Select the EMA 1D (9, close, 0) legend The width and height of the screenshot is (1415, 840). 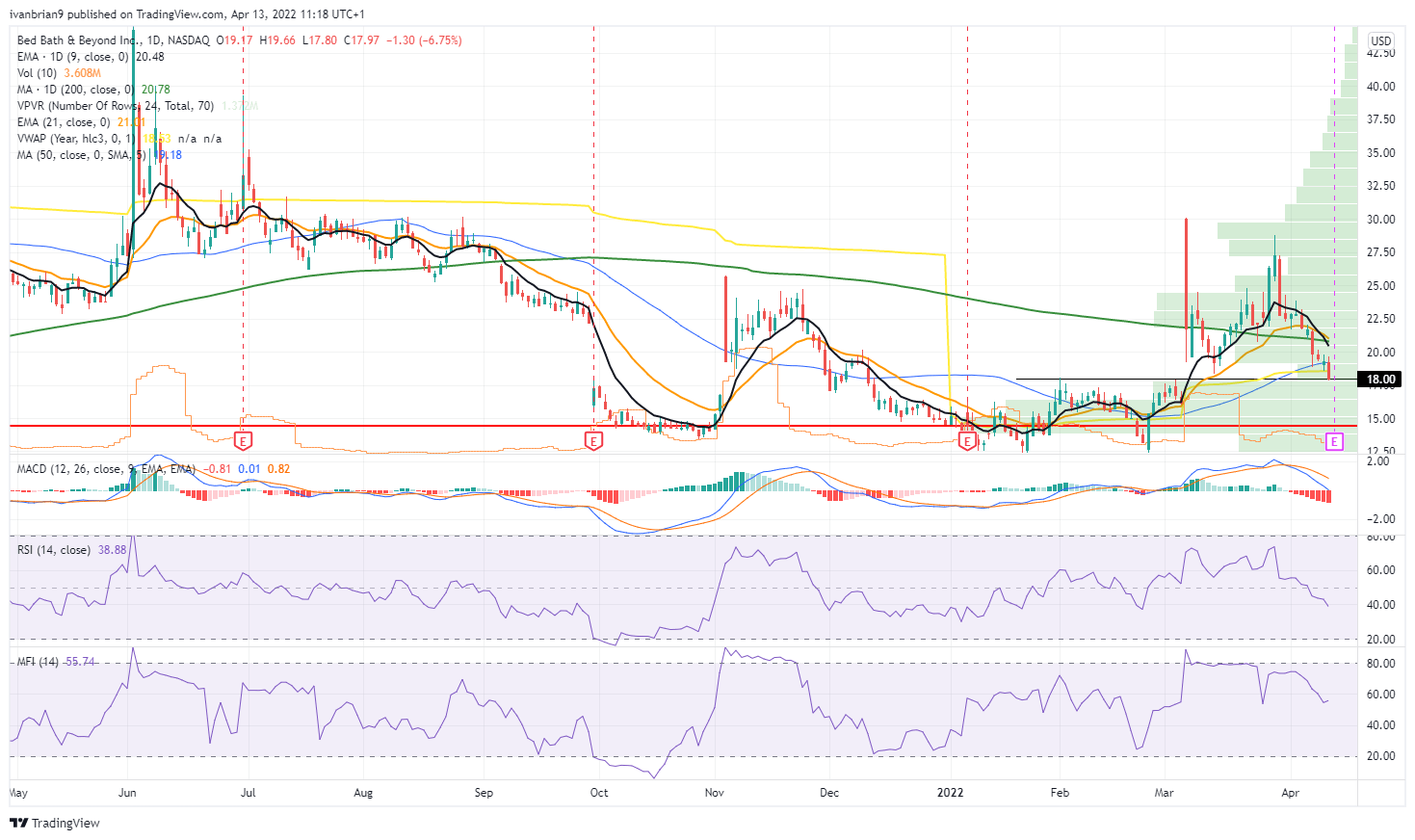point(74,57)
